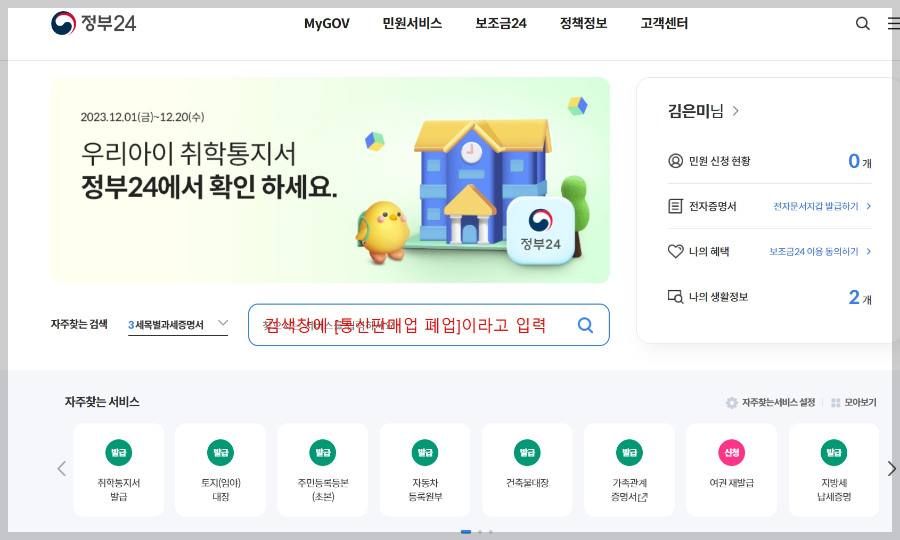The image size is (900, 540).
Task: Click the 민원 신청 현황 person icon
Action: coord(676,161)
